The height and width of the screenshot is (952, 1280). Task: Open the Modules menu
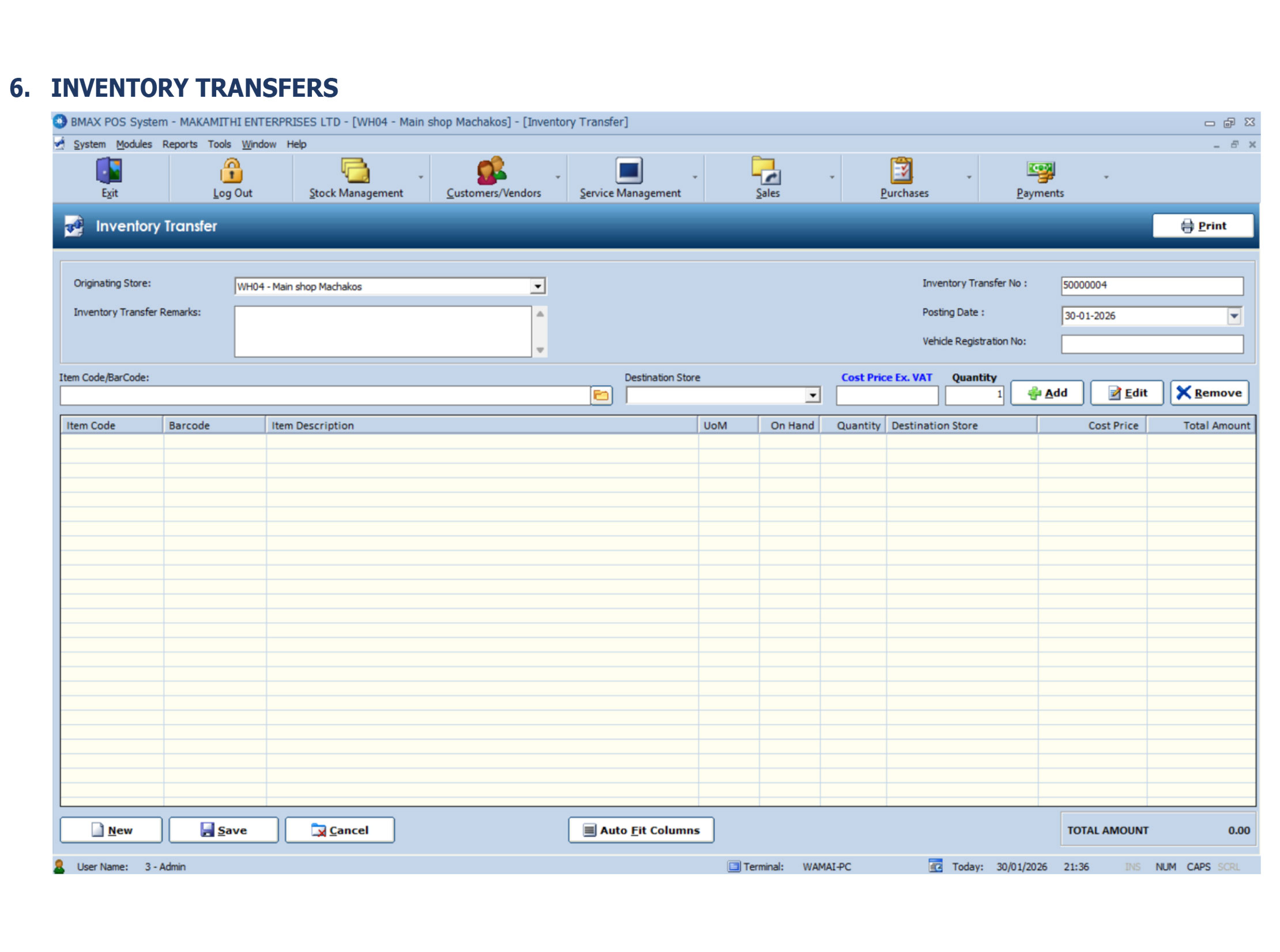click(x=134, y=144)
